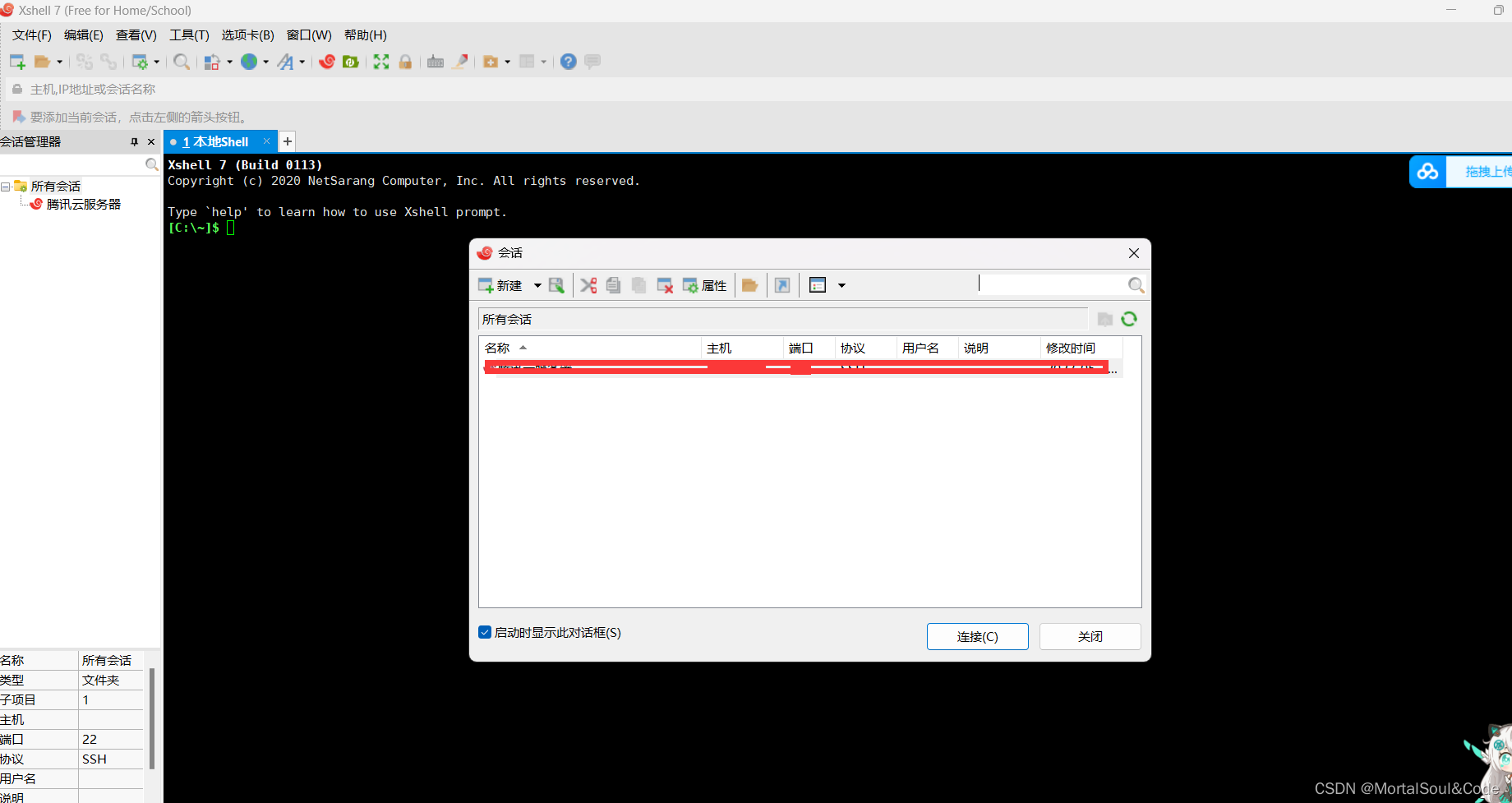The image size is (1512, 803).
Task: Click the globe encoding icon
Action: click(249, 62)
